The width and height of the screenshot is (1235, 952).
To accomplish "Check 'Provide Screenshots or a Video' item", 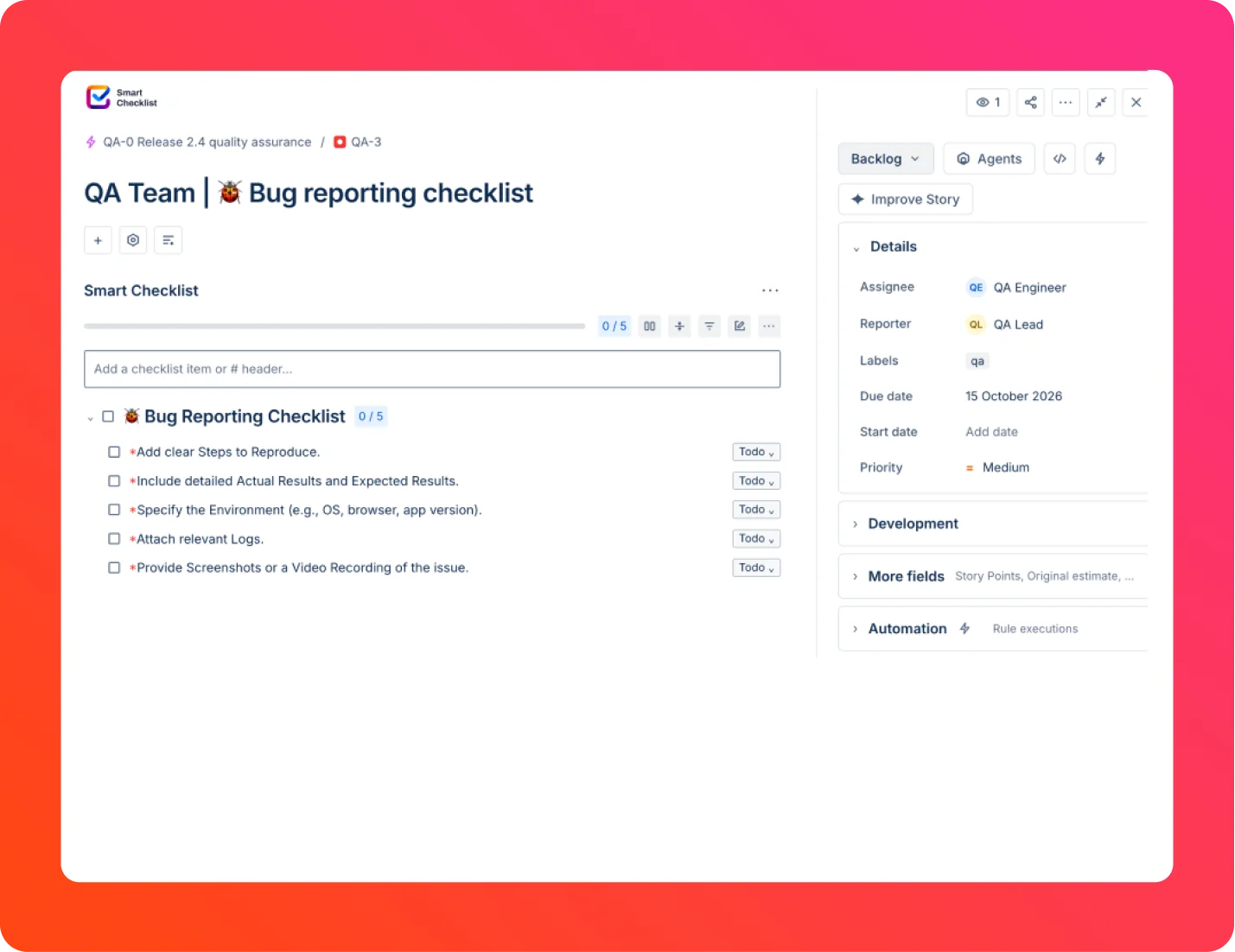I will [114, 568].
